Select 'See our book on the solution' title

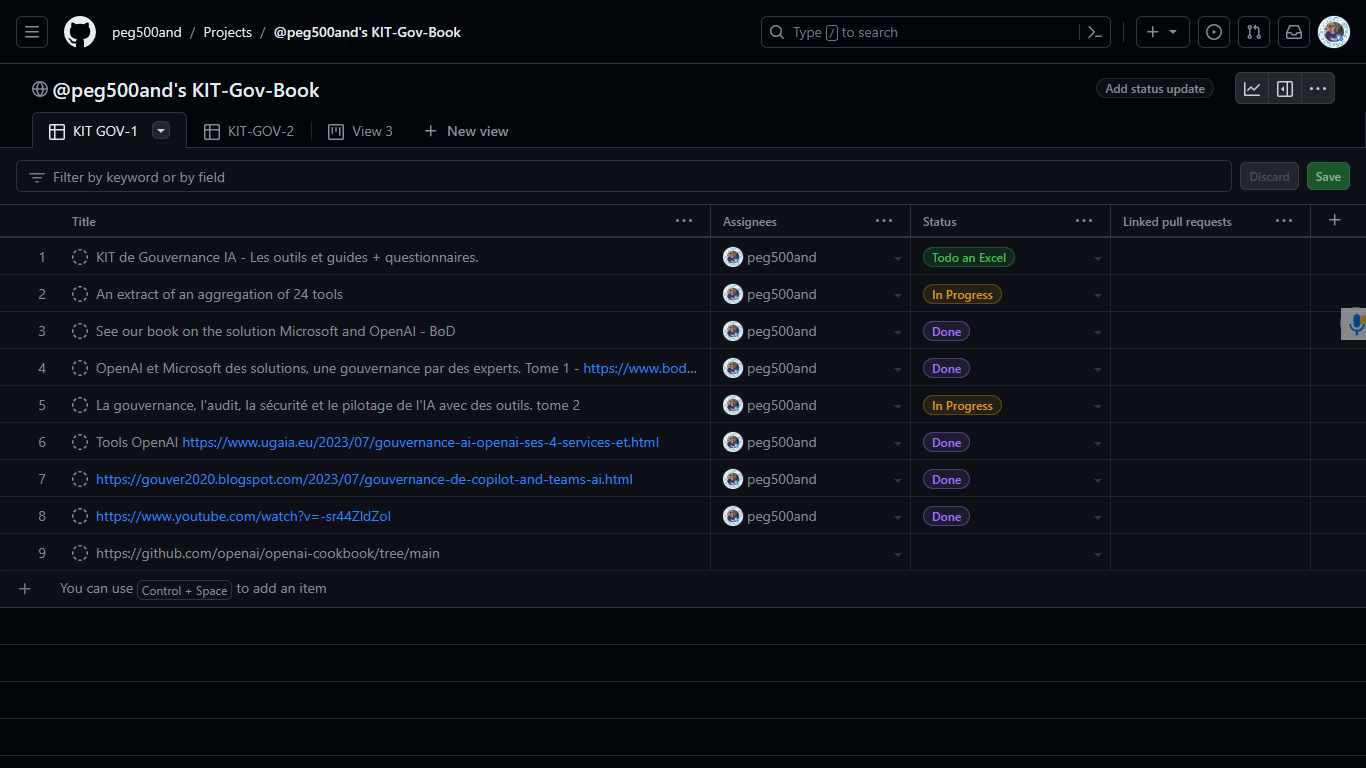coord(276,331)
